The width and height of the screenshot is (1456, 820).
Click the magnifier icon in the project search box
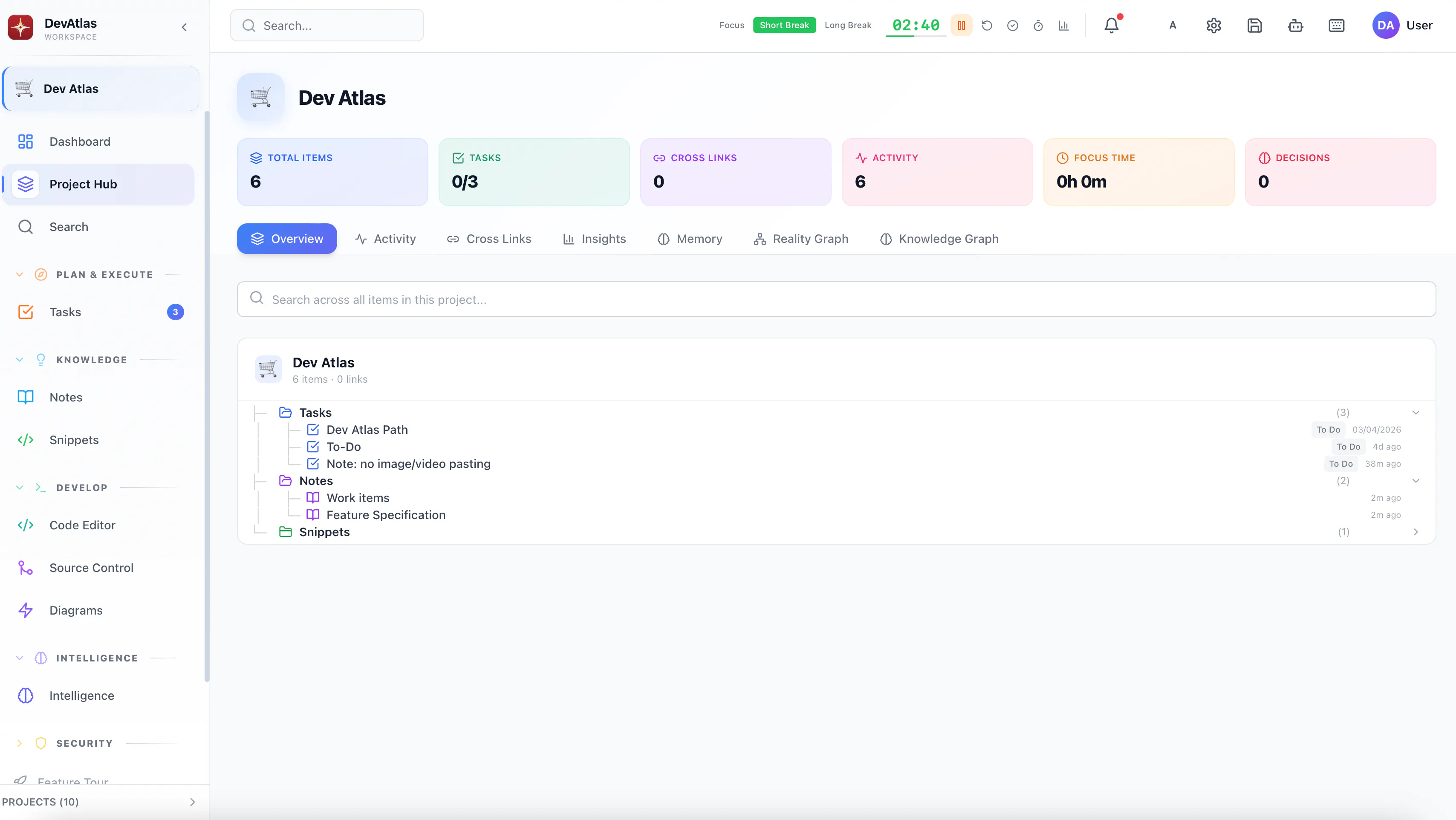257,298
